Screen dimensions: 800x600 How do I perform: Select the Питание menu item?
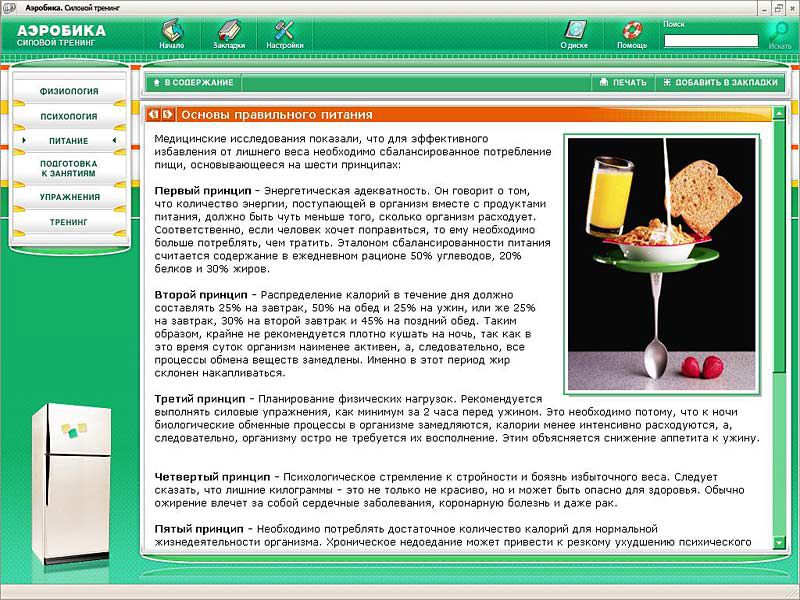[x=68, y=141]
